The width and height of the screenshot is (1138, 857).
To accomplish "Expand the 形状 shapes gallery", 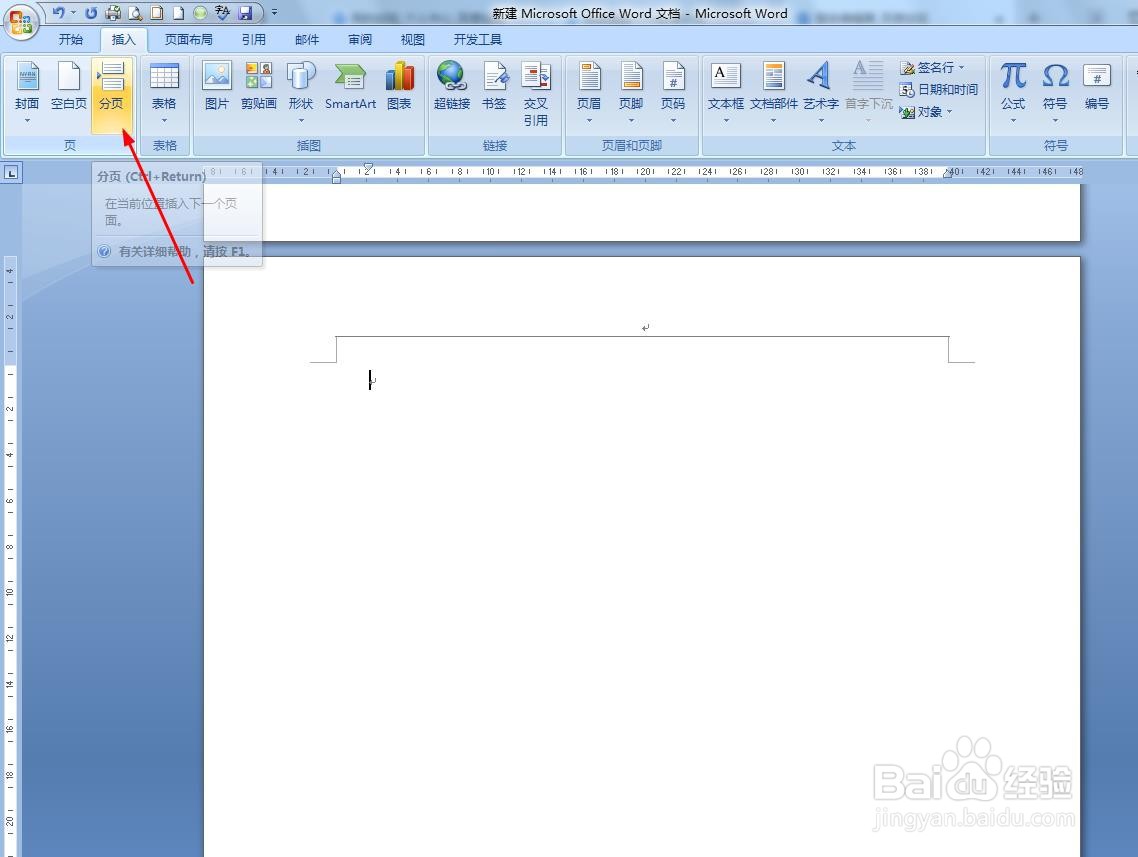I will pyautogui.click(x=300, y=94).
